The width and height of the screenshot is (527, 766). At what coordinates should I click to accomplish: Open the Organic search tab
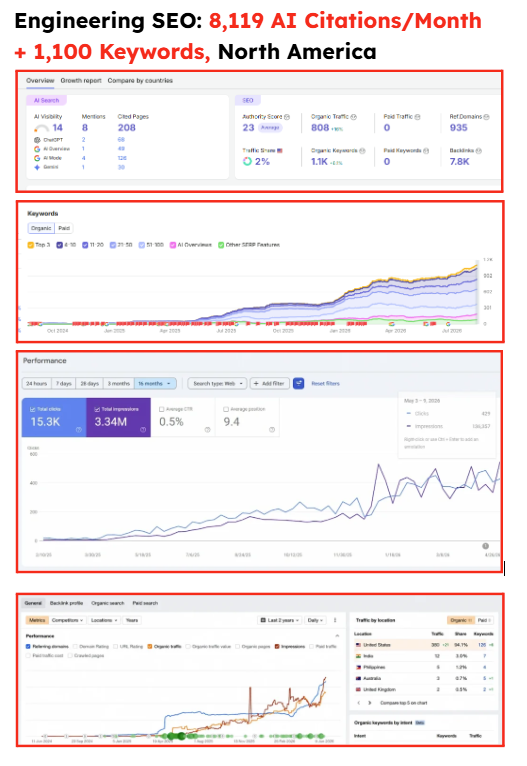pyautogui.click(x=107, y=603)
